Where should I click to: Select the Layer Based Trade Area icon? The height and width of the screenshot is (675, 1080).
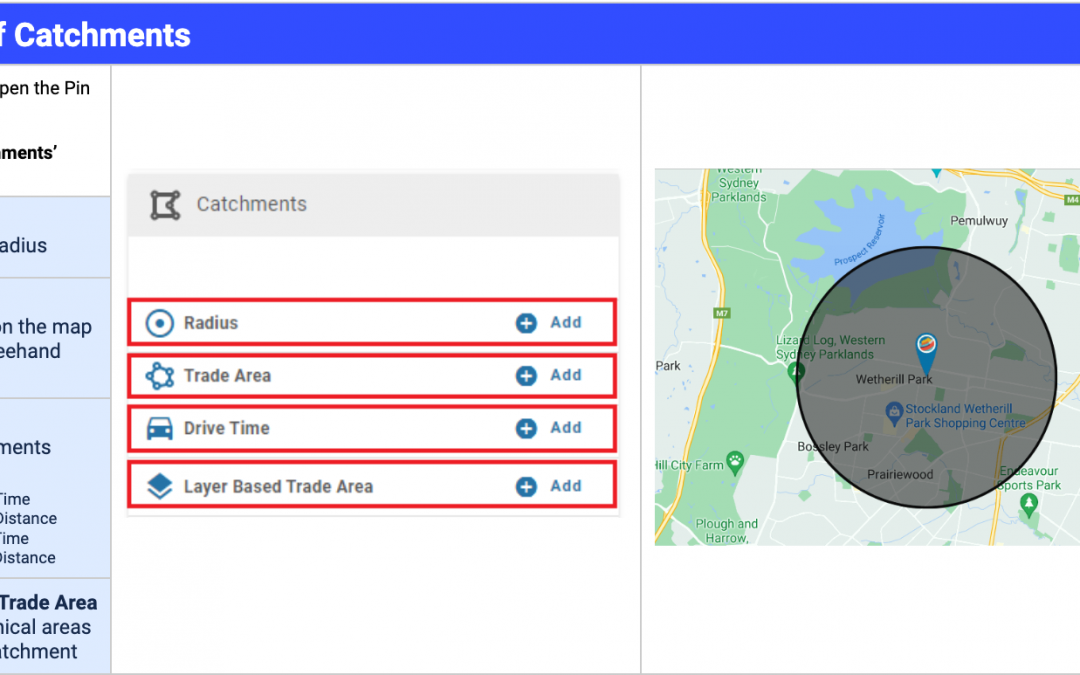point(159,487)
